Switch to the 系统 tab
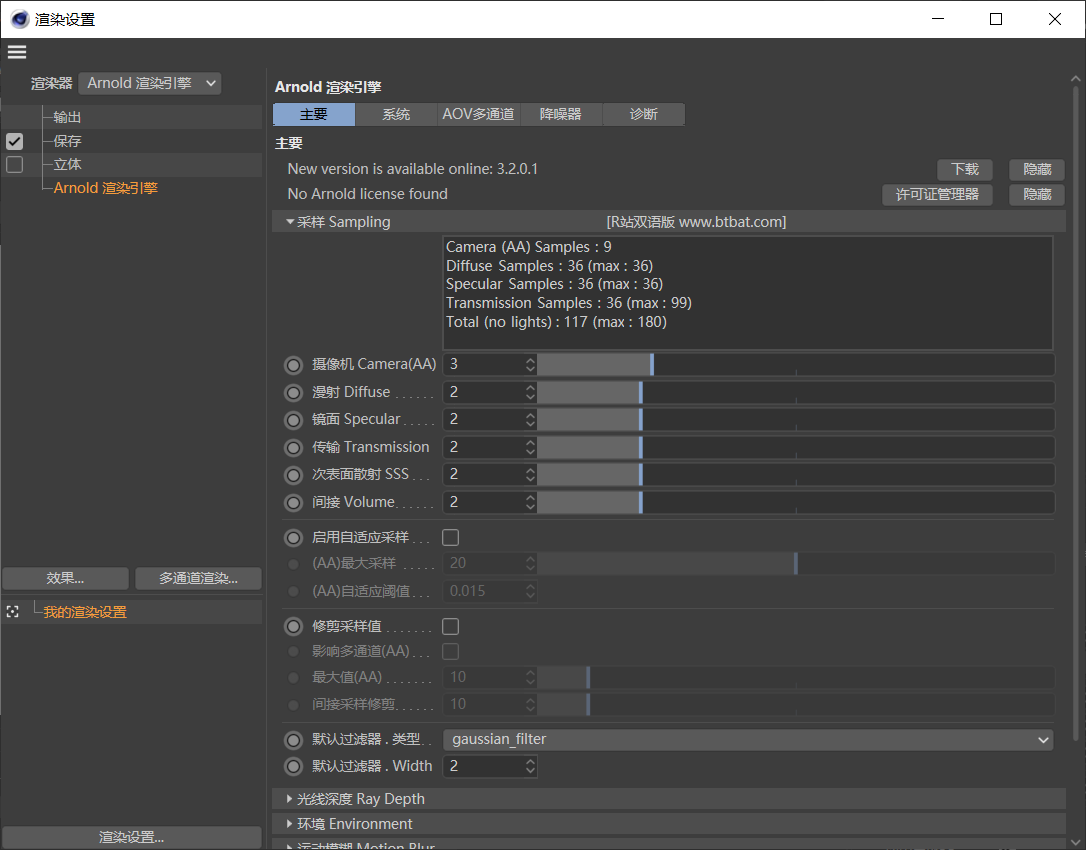1086x850 pixels. click(396, 114)
